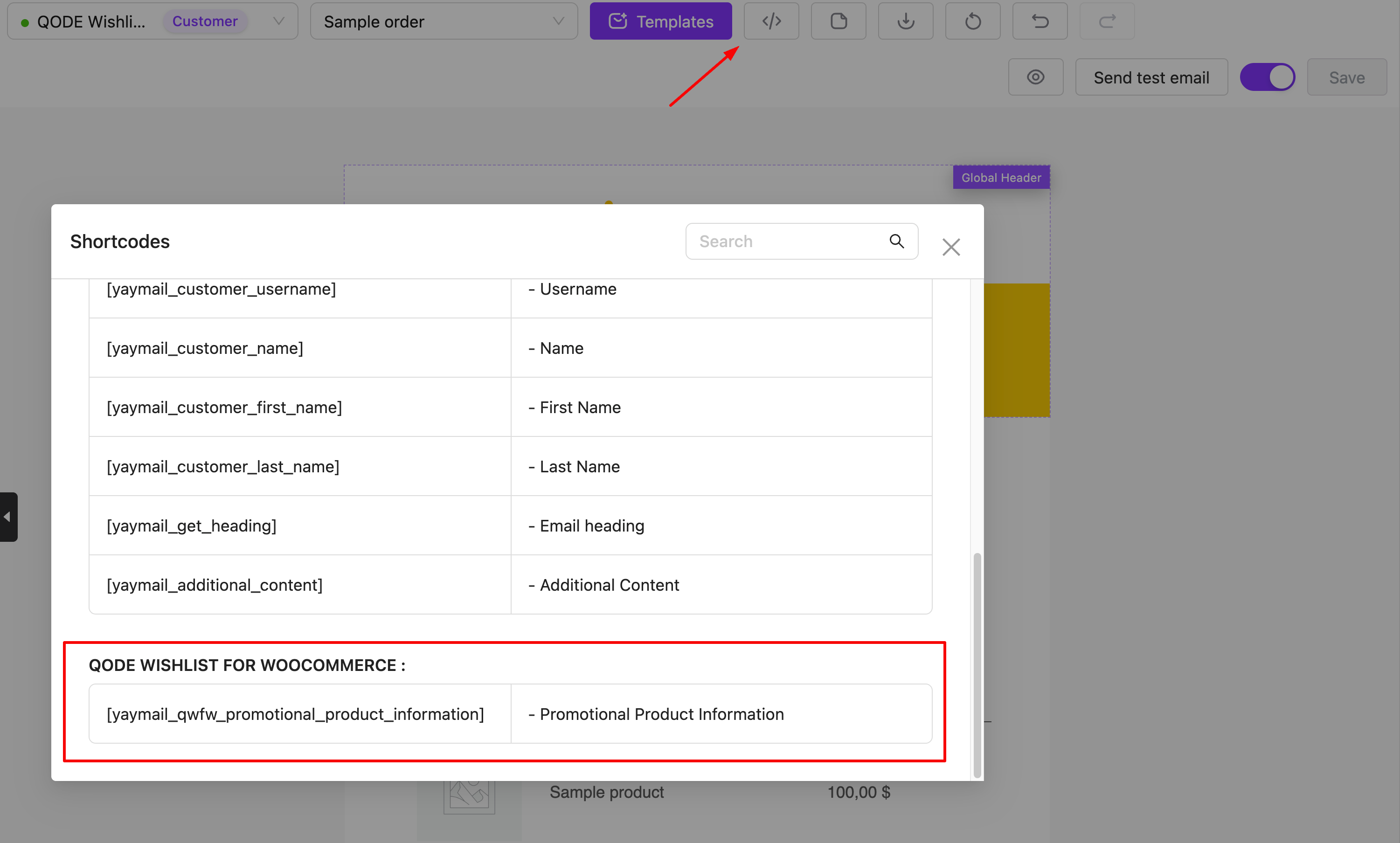This screenshot has width=1400, height=843.
Task: Toggle the purple template enable switch
Action: [1267, 76]
